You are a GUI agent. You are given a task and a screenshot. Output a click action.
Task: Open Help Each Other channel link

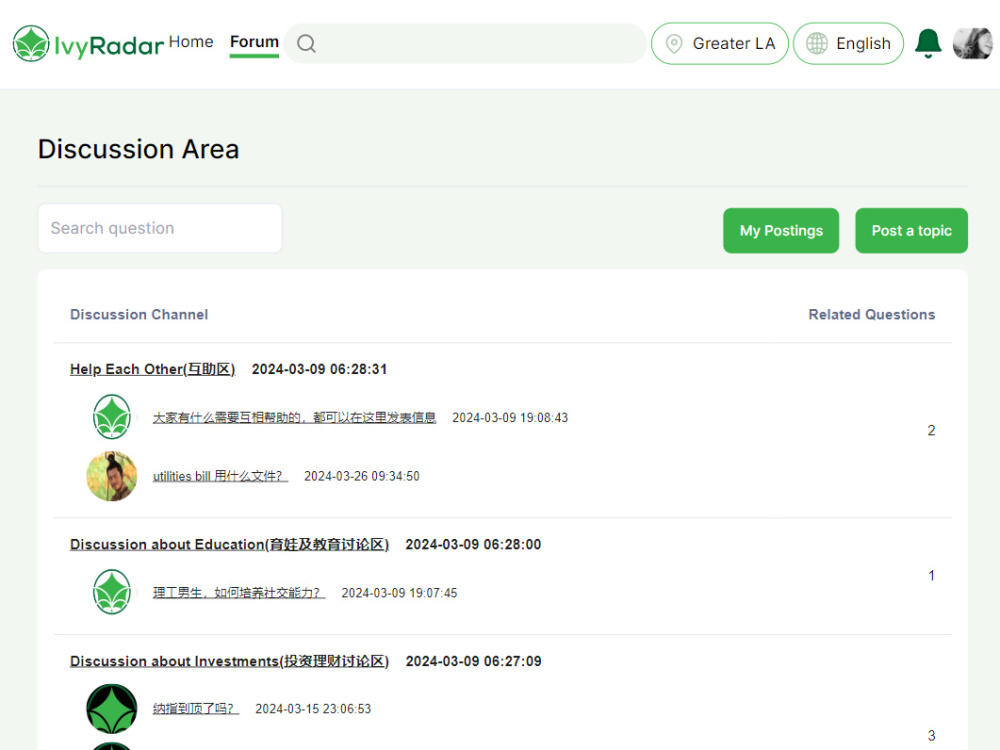pyautogui.click(x=152, y=369)
